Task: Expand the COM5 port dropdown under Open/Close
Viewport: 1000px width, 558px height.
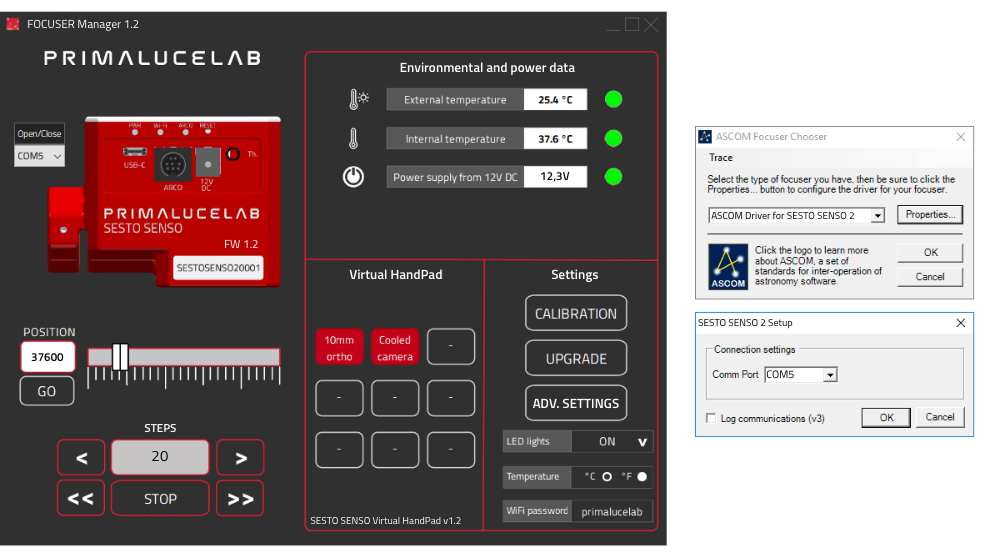Action: (39, 156)
